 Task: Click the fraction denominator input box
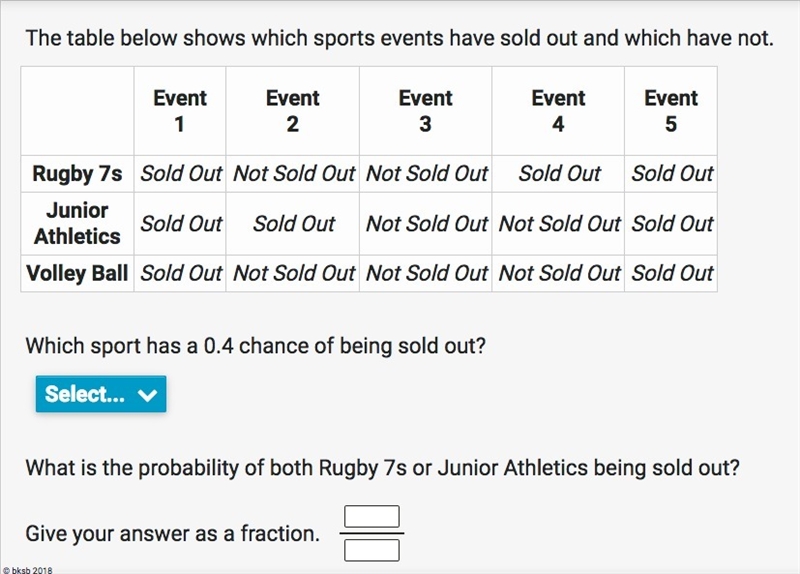click(x=372, y=551)
